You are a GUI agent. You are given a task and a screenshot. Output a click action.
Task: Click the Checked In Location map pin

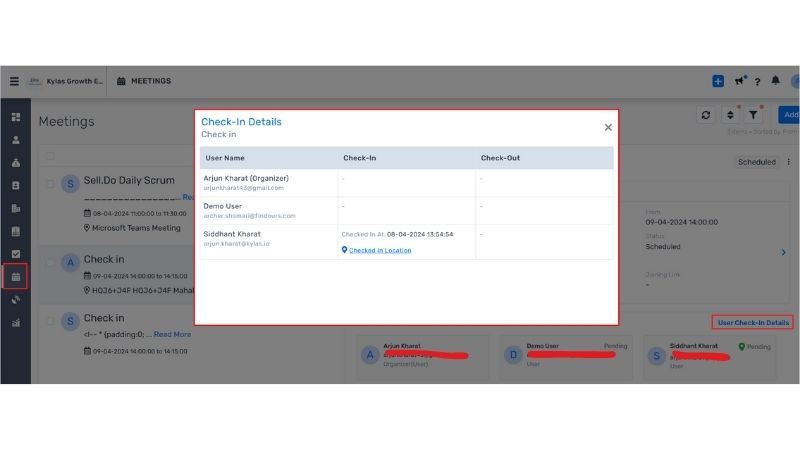click(344, 249)
